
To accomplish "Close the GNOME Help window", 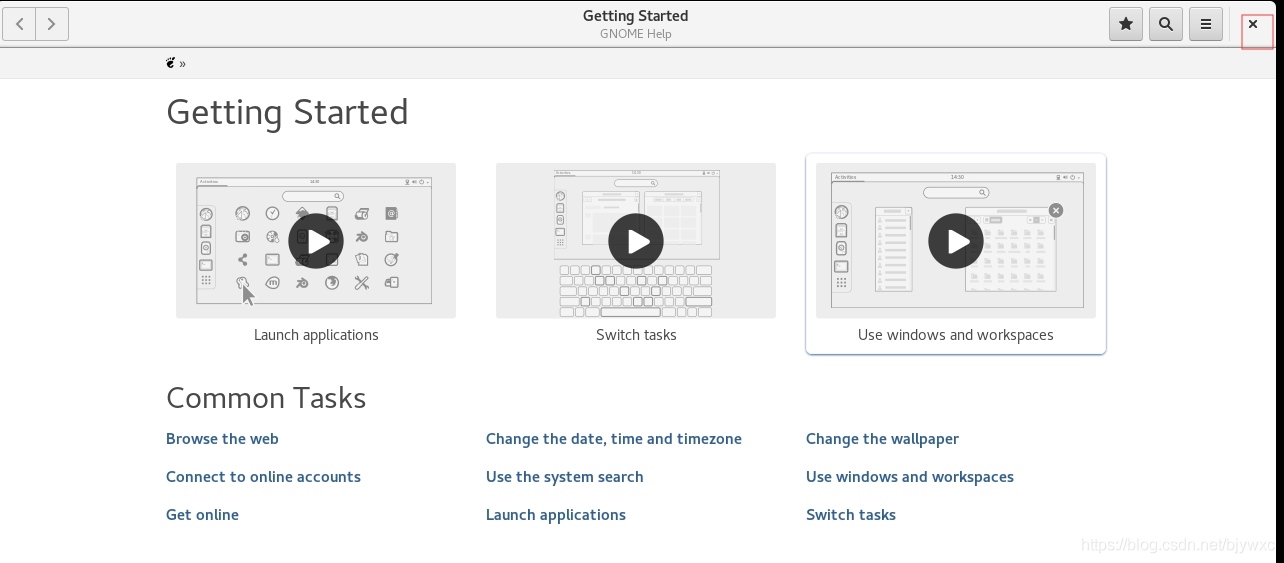I will (x=1253, y=24).
